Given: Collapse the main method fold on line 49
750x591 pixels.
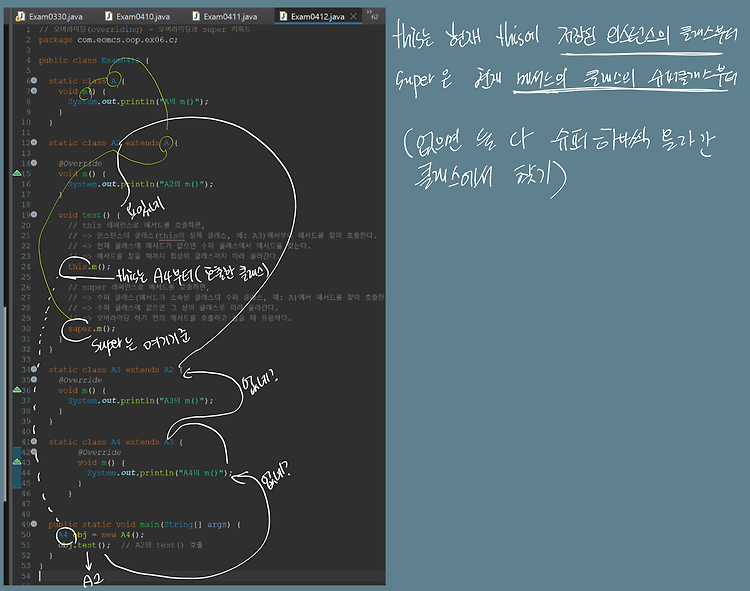Looking at the screenshot, I should tap(34, 524).
